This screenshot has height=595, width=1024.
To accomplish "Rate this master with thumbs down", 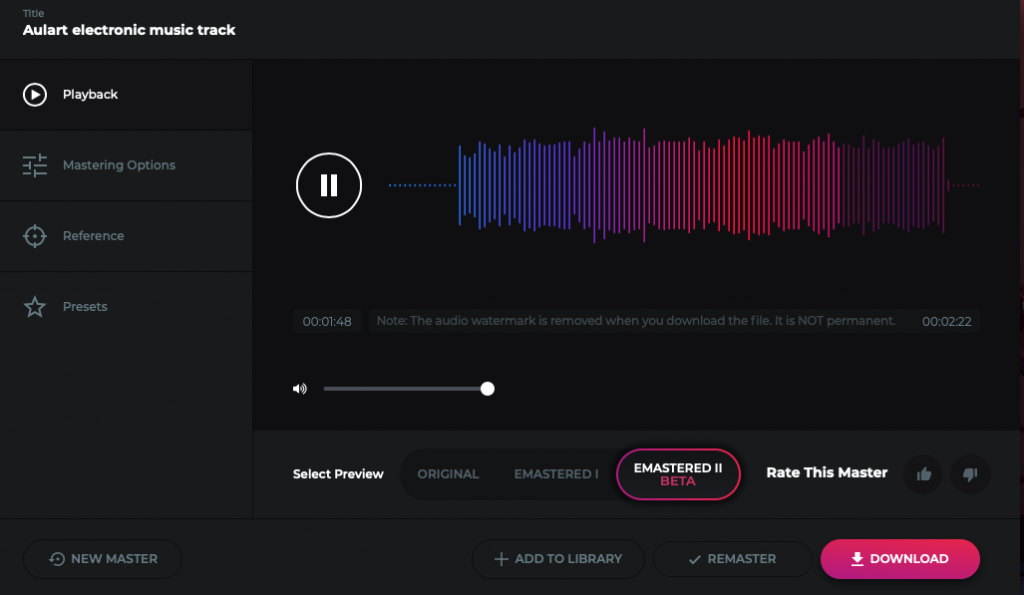I will 969,474.
